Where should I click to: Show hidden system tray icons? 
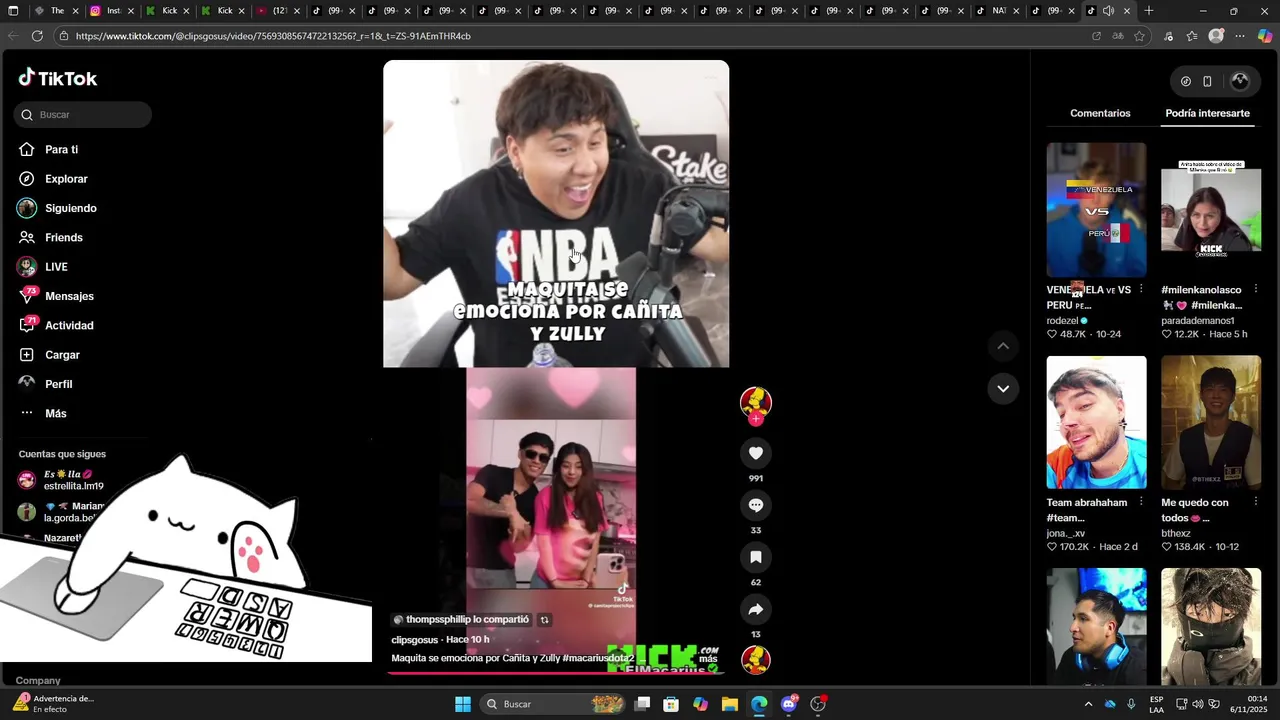click(1088, 704)
